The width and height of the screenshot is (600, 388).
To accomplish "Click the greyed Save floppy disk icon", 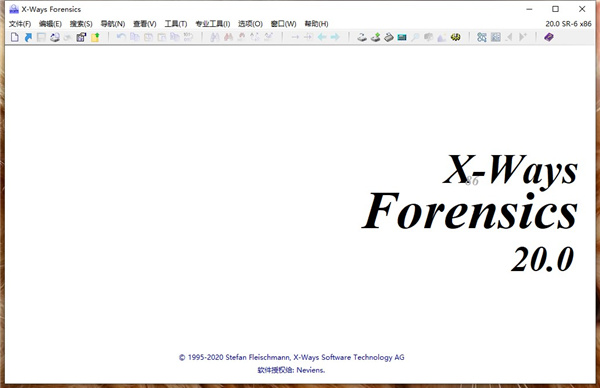I will [41, 37].
